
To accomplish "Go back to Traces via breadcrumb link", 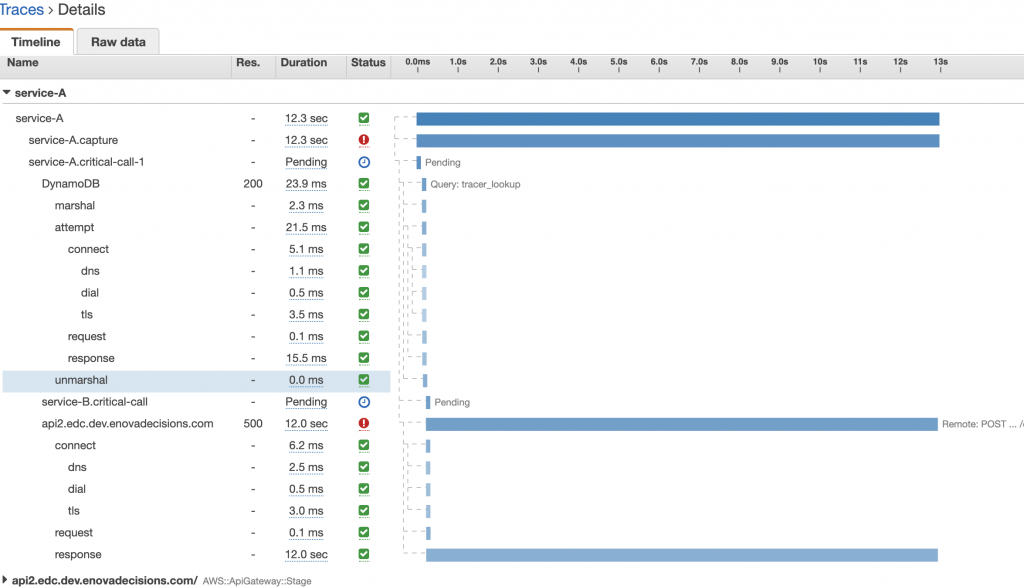I will pyautogui.click(x=22, y=10).
